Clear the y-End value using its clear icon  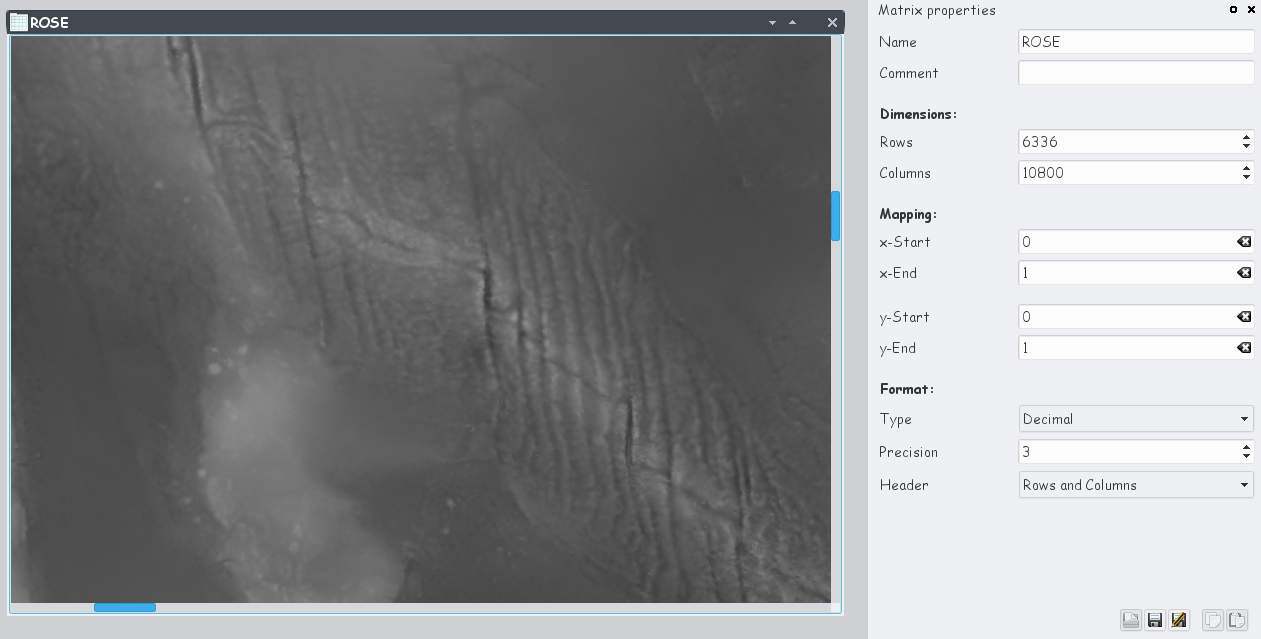(x=1244, y=348)
